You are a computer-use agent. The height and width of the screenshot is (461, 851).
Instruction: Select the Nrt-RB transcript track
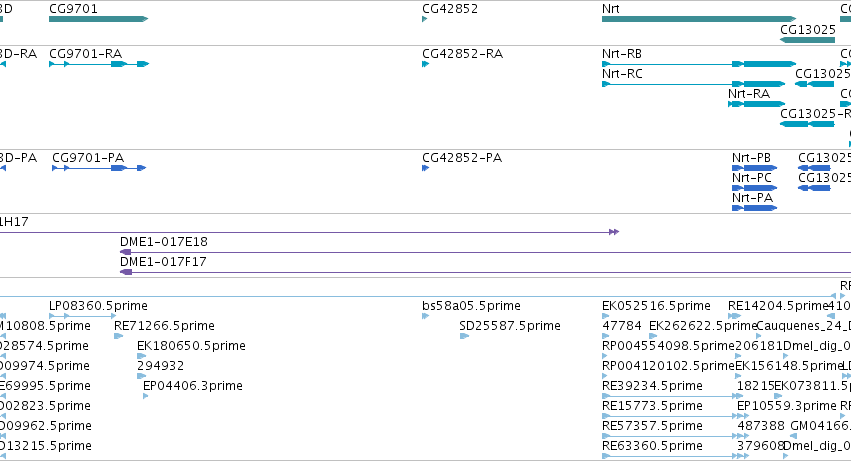(699, 64)
